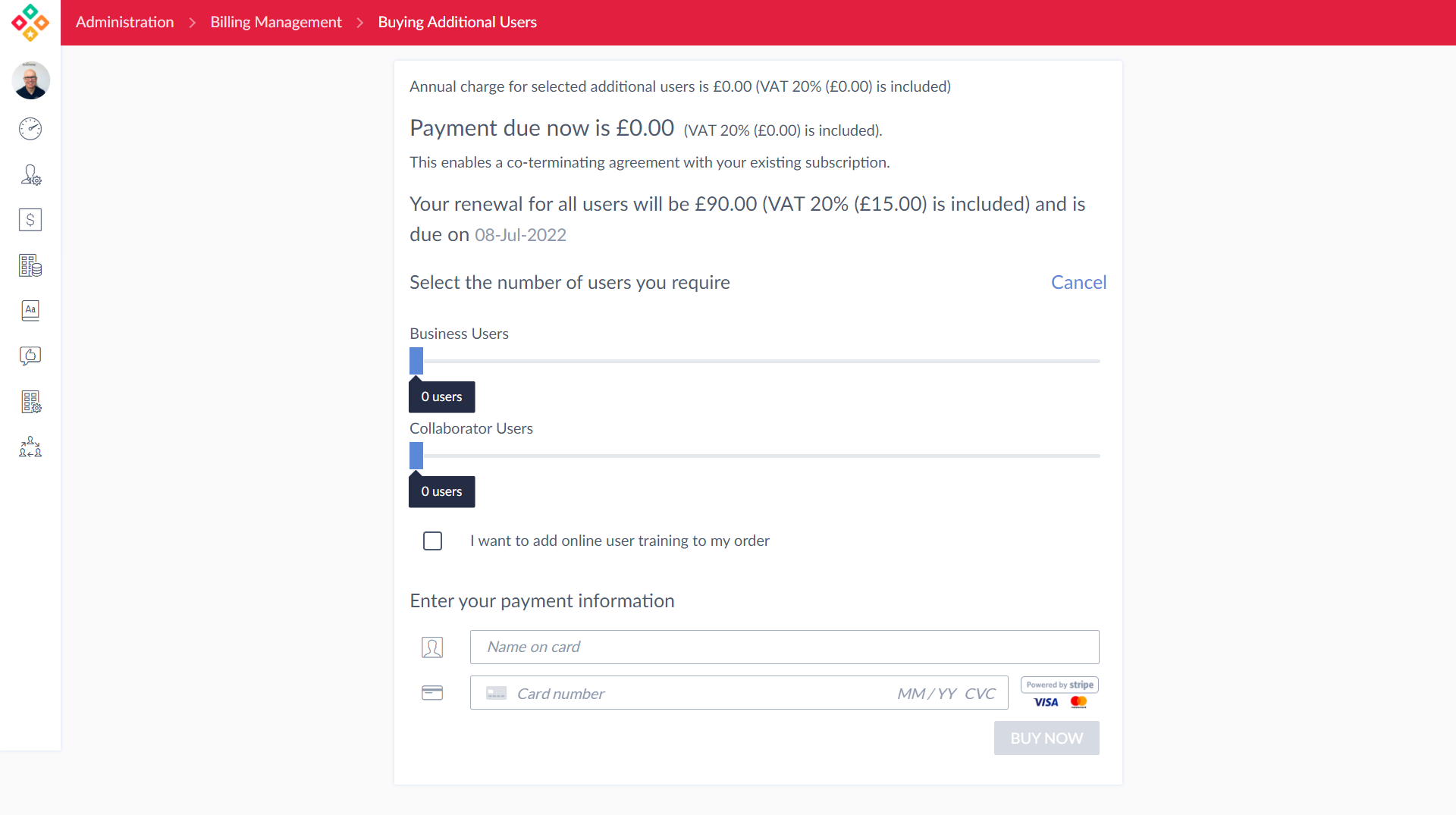Click the Collaborator Users slider handle

(416, 456)
